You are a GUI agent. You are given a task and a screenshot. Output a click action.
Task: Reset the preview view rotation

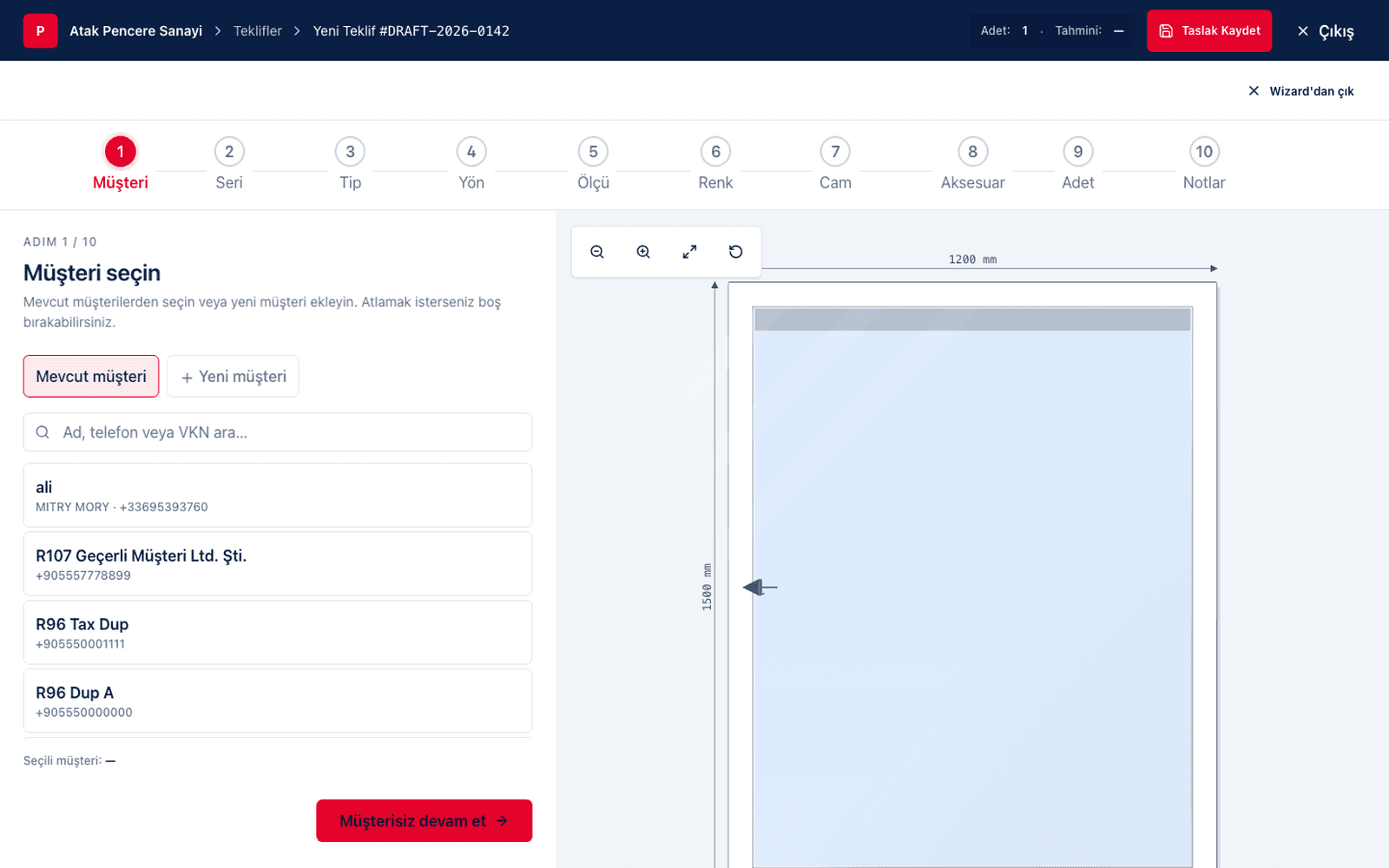[735, 252]
